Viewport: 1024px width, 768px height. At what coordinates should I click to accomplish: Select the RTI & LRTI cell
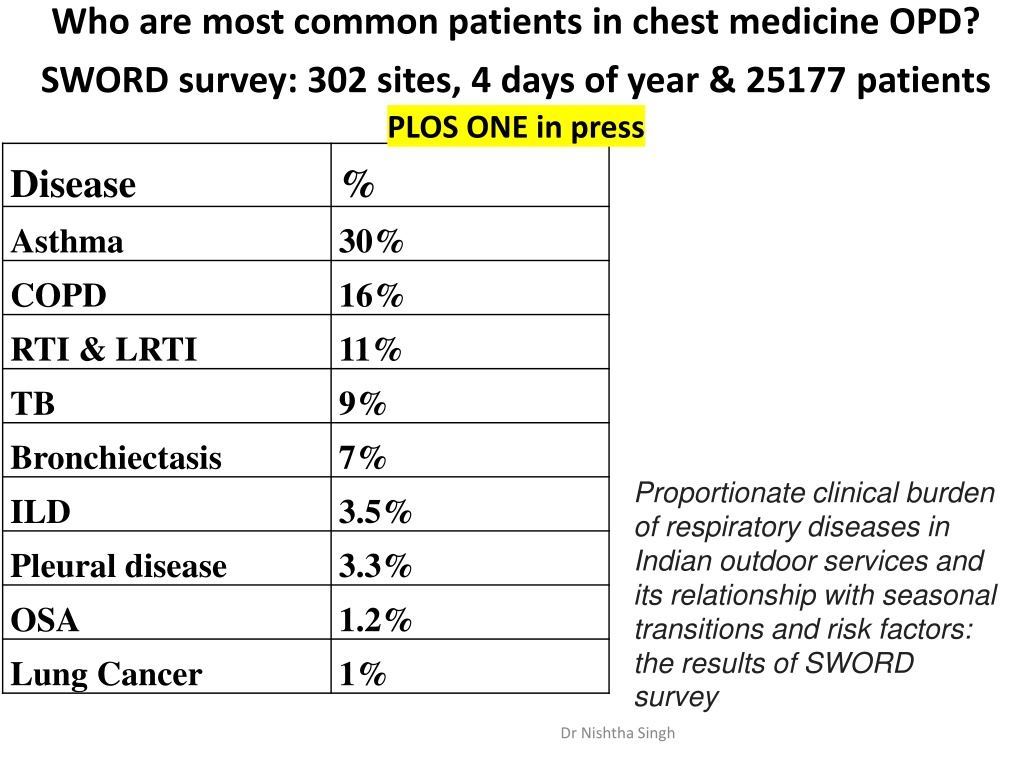click(167, 343)
